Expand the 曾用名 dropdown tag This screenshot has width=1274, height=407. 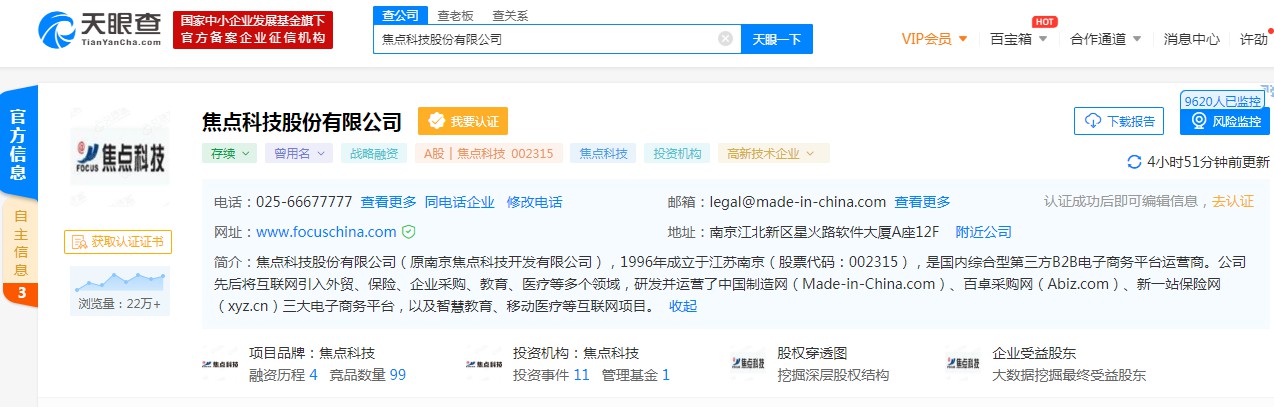pos(298,153)
